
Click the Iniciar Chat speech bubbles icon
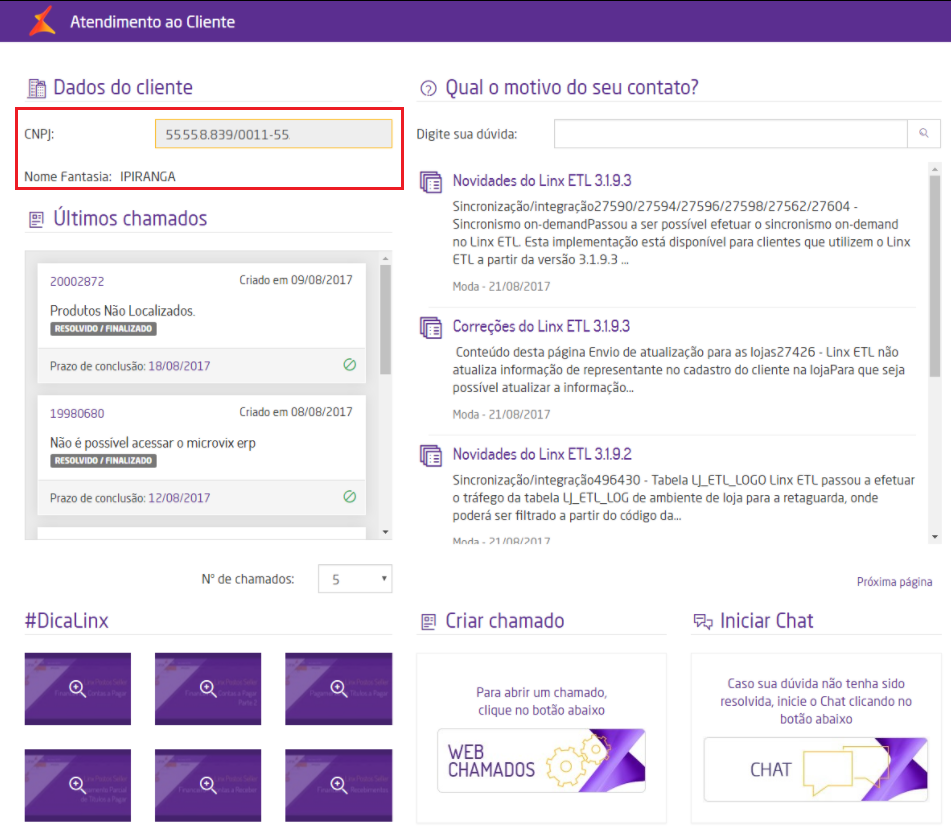click(x=703, y=622)
